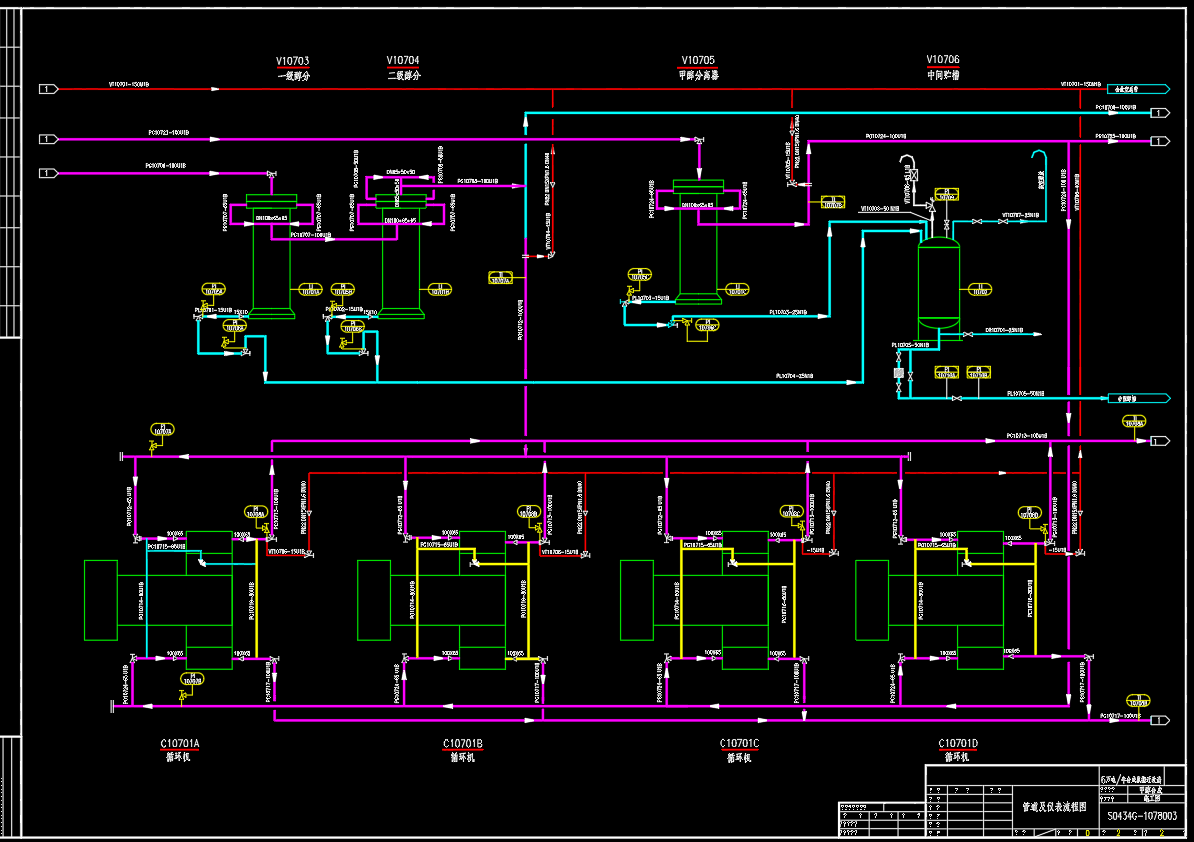This screenshot has width=1194, height=842.
Task: Click the cyan gooseneck vent pipe top
Action: tap(1038, 153)
